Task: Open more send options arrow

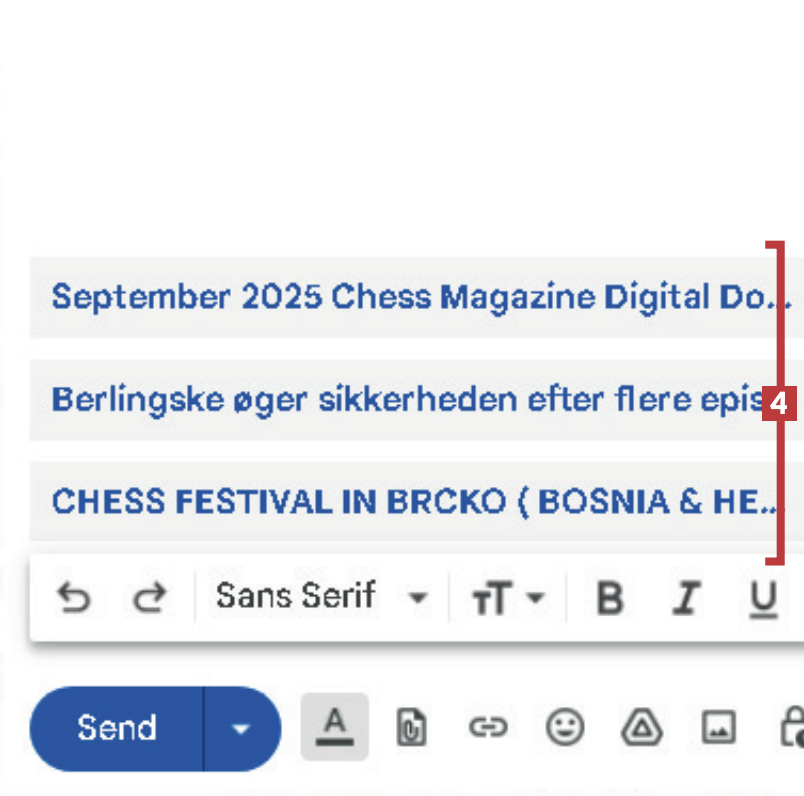Action: click(241, 728)
